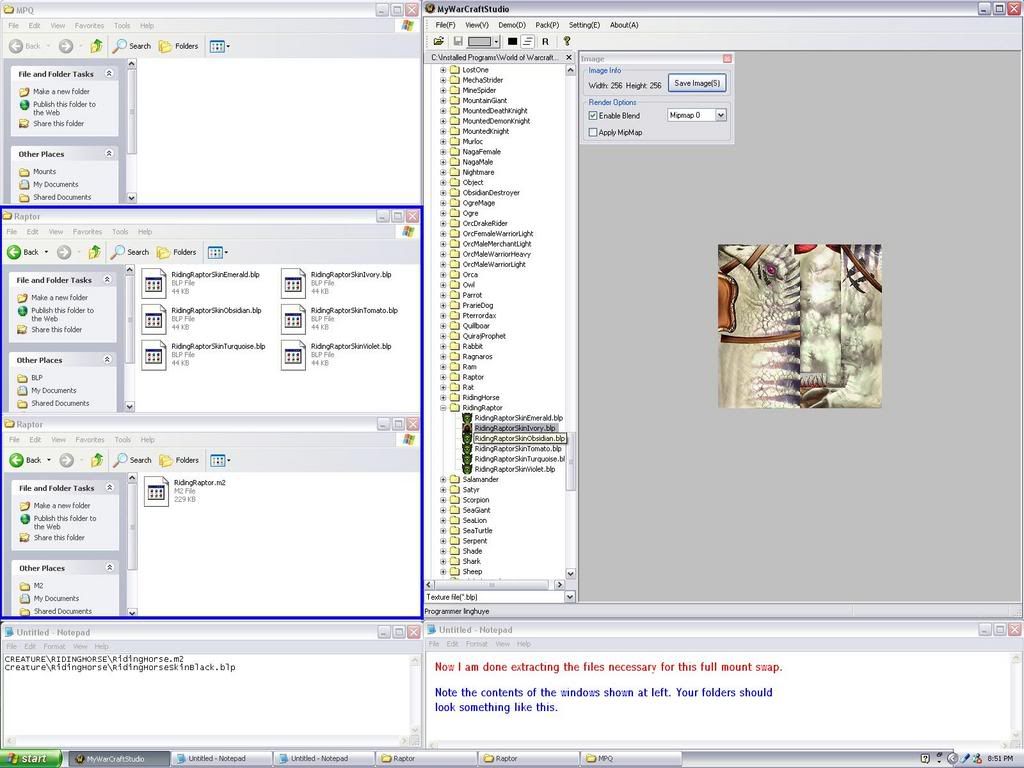Click the R toolbar button

click(545, 41)
